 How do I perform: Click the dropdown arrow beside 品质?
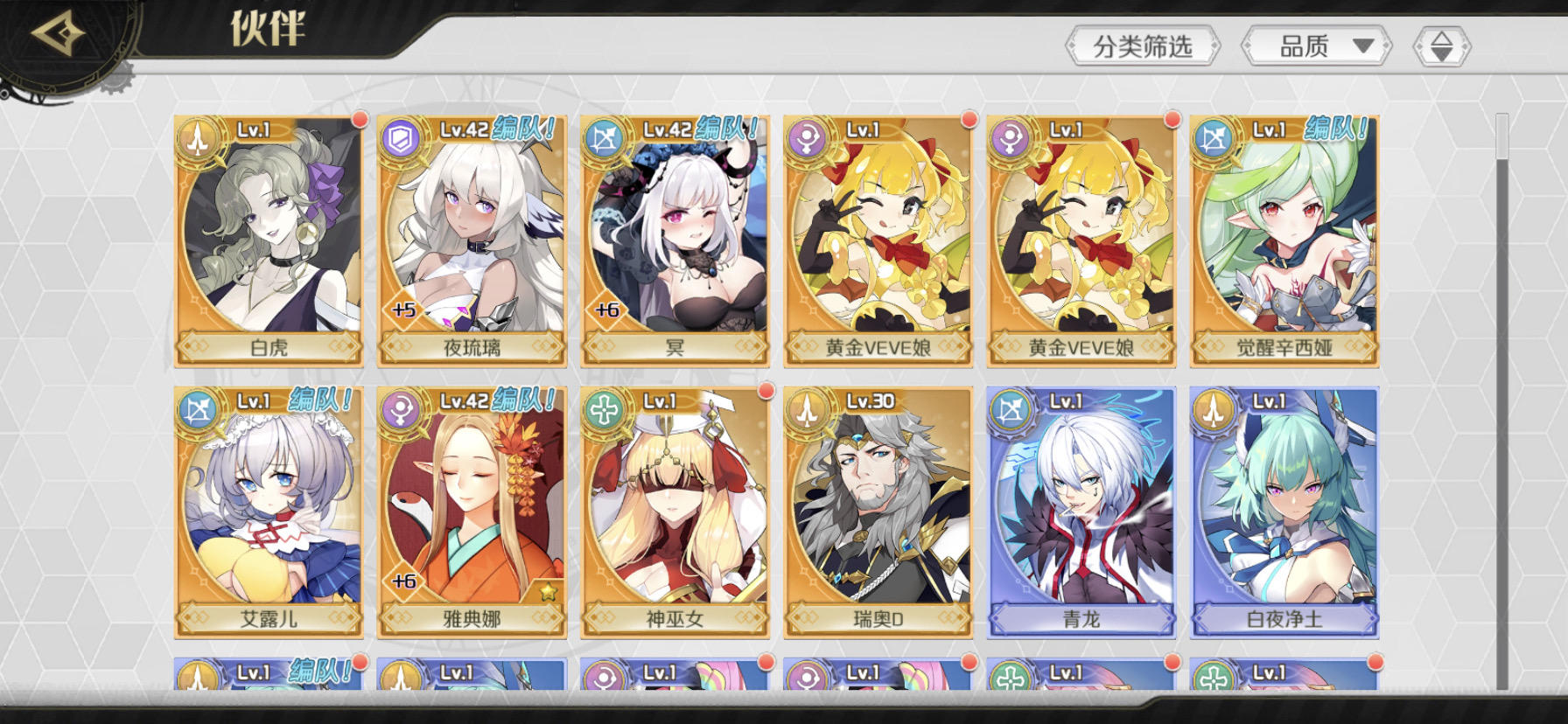pos(1363,46)
